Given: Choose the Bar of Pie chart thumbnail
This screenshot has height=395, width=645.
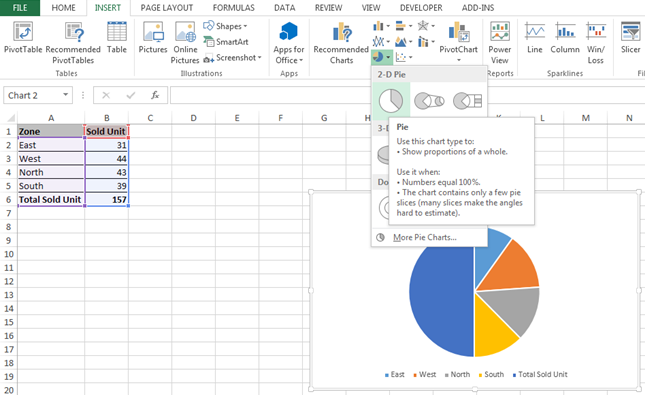Looking at the screenshot, I should click(467, 100).
